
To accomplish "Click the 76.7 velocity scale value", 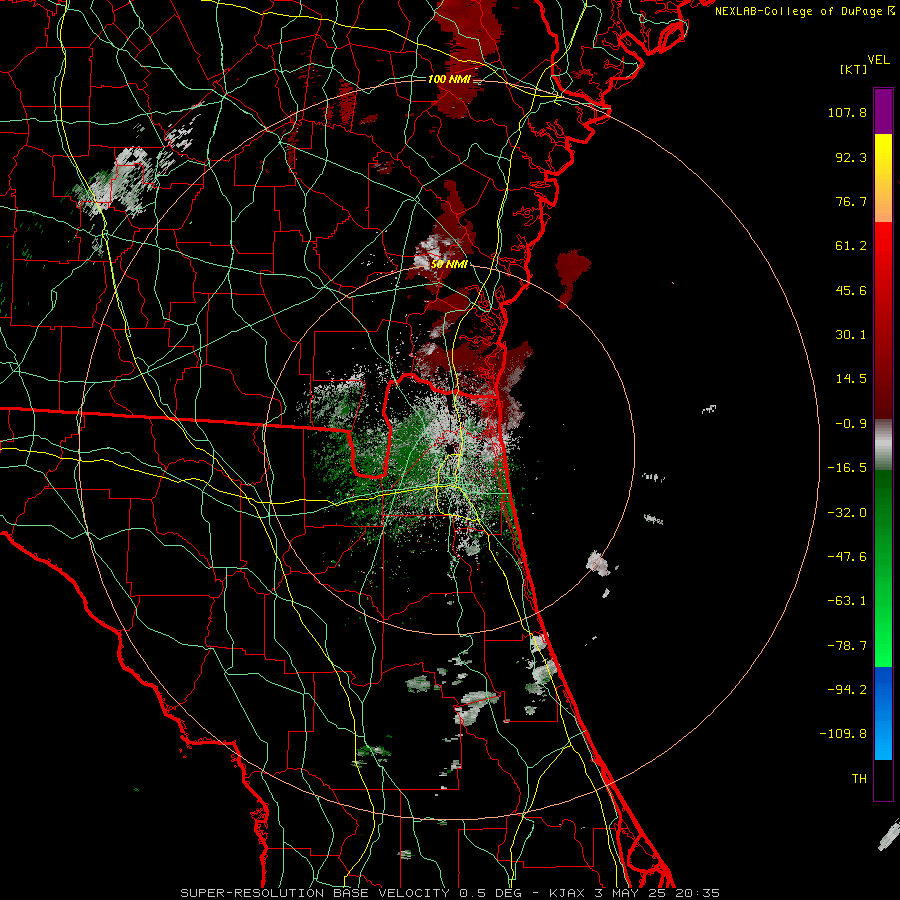I will (x=851, y=201).
